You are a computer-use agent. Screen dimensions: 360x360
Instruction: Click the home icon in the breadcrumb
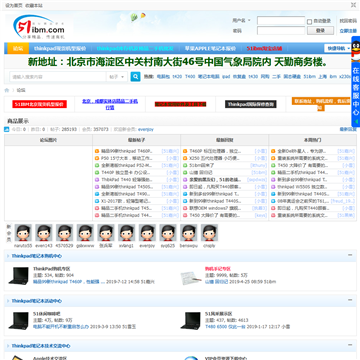tap(7, 90)
